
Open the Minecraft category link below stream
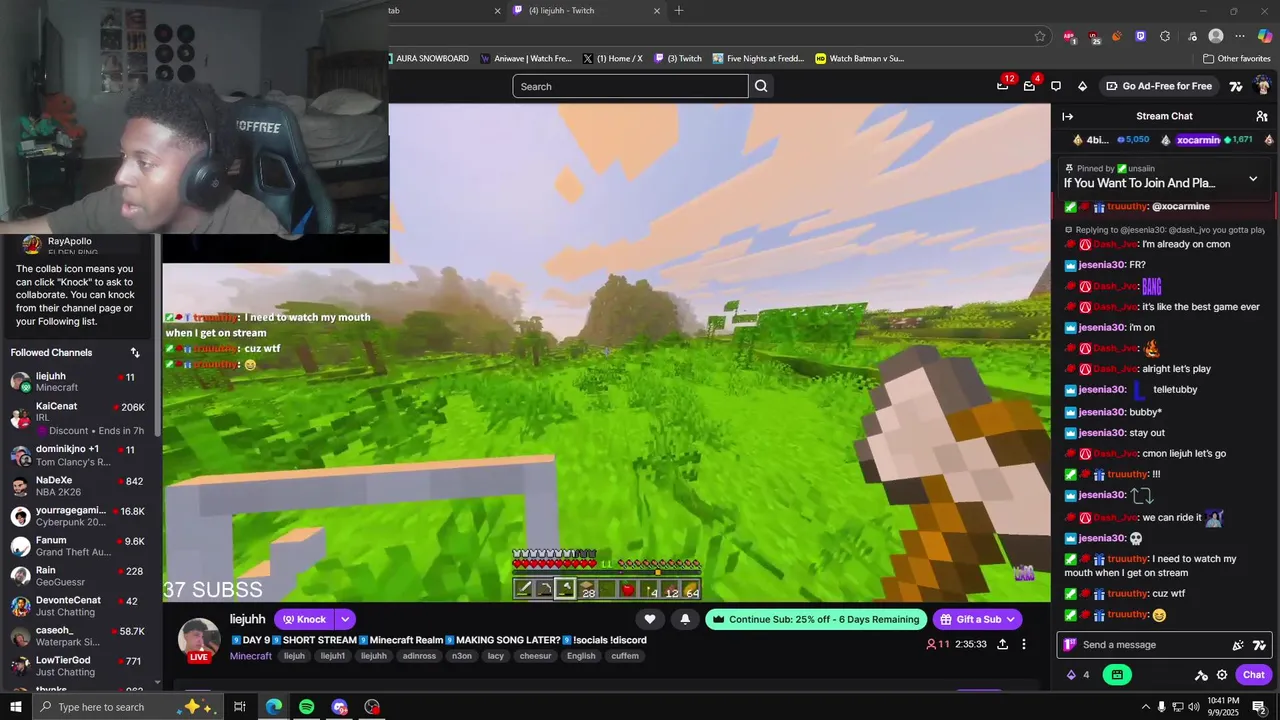(251, 656)
